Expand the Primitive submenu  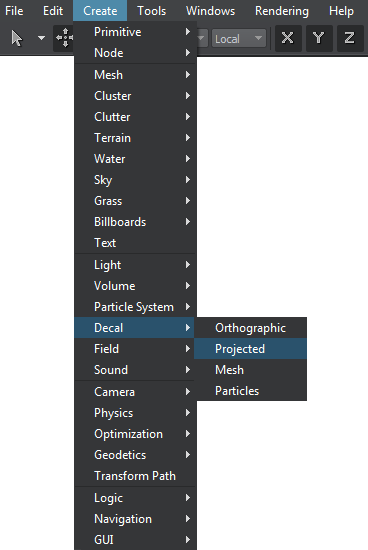pos(135,32)
